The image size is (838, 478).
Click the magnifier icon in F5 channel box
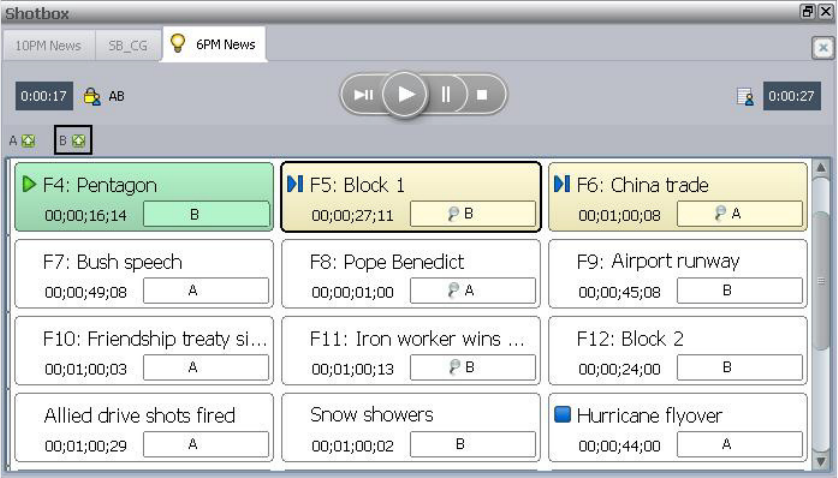tap(453, 214)
